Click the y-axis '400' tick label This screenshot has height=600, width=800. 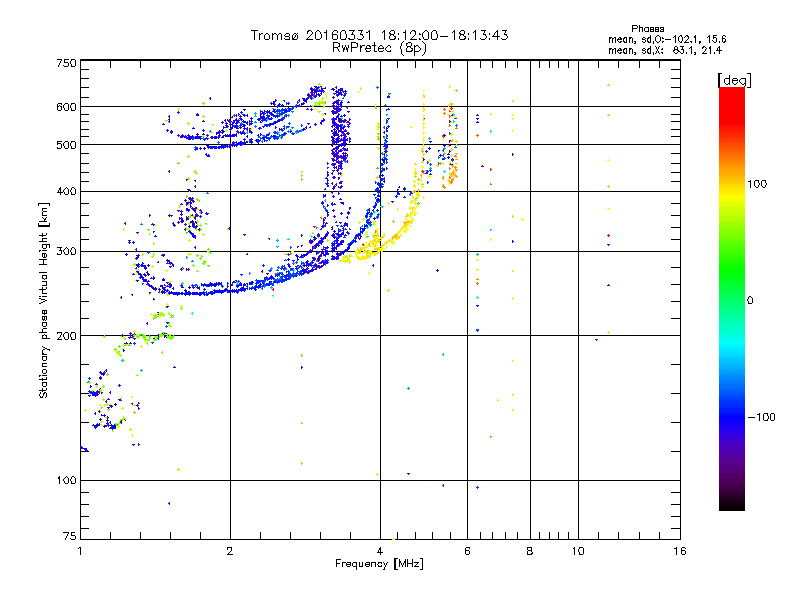pos(66,192)
